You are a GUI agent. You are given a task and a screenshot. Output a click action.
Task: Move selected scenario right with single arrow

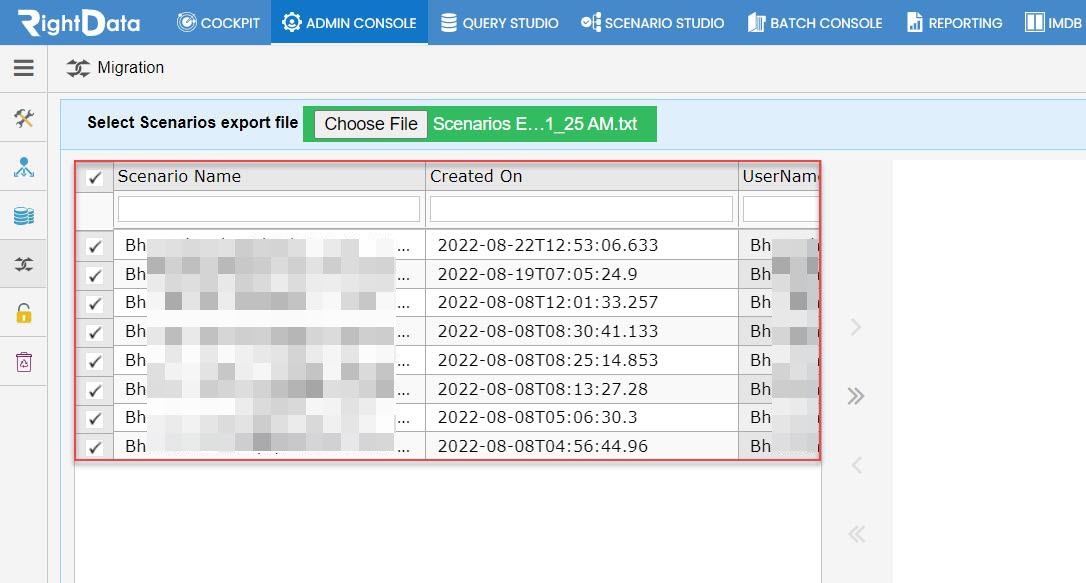point(856,327)
